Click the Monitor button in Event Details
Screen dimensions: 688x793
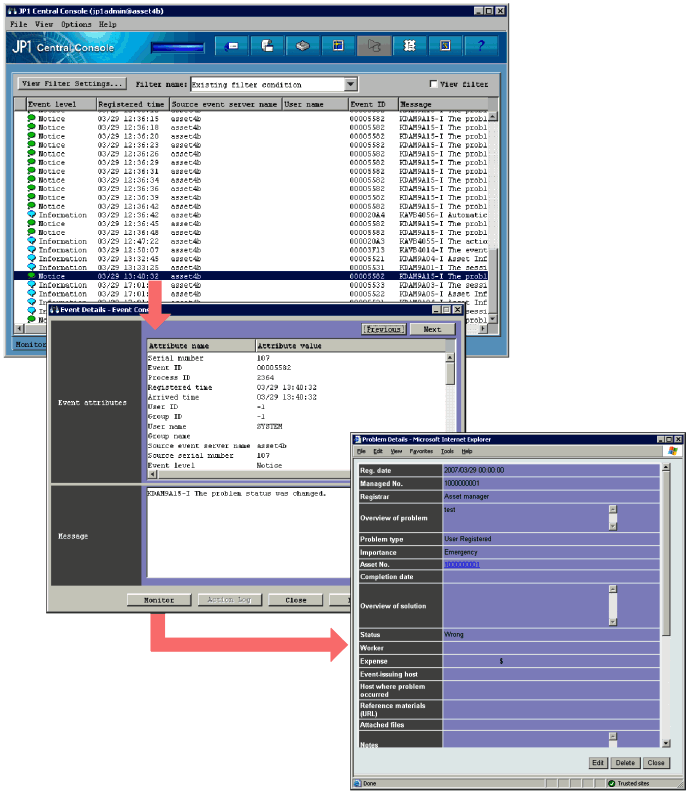(159, 600)
